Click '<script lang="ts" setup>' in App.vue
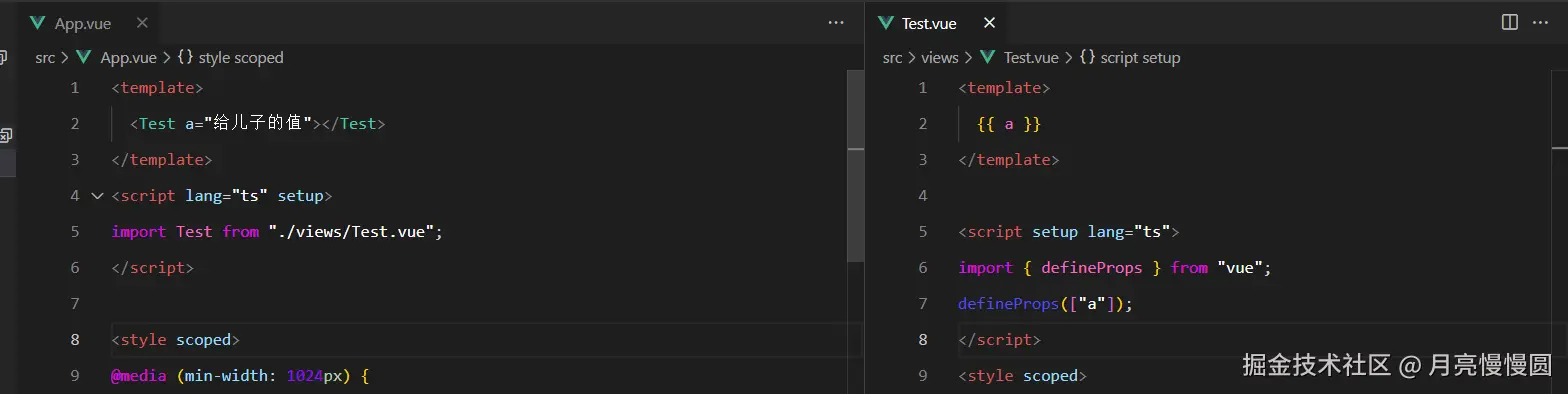This screenshot has height=394, width=1568. [222, 196]
